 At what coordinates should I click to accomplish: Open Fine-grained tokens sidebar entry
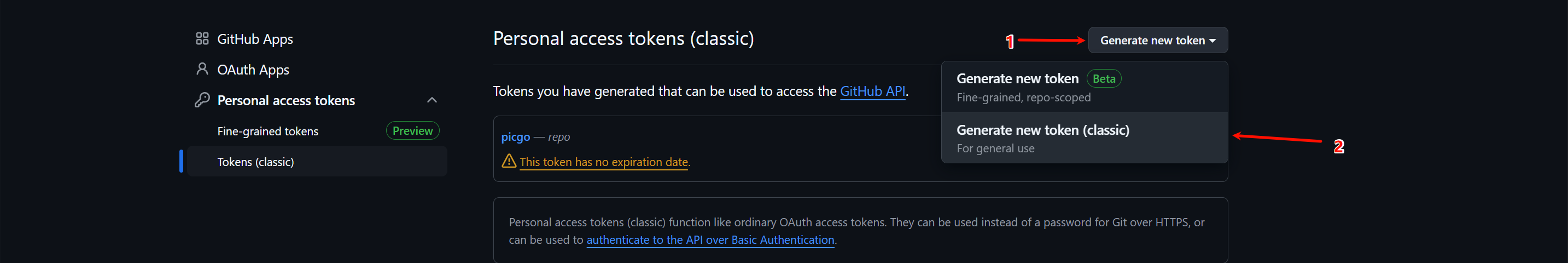coord(268,131)
